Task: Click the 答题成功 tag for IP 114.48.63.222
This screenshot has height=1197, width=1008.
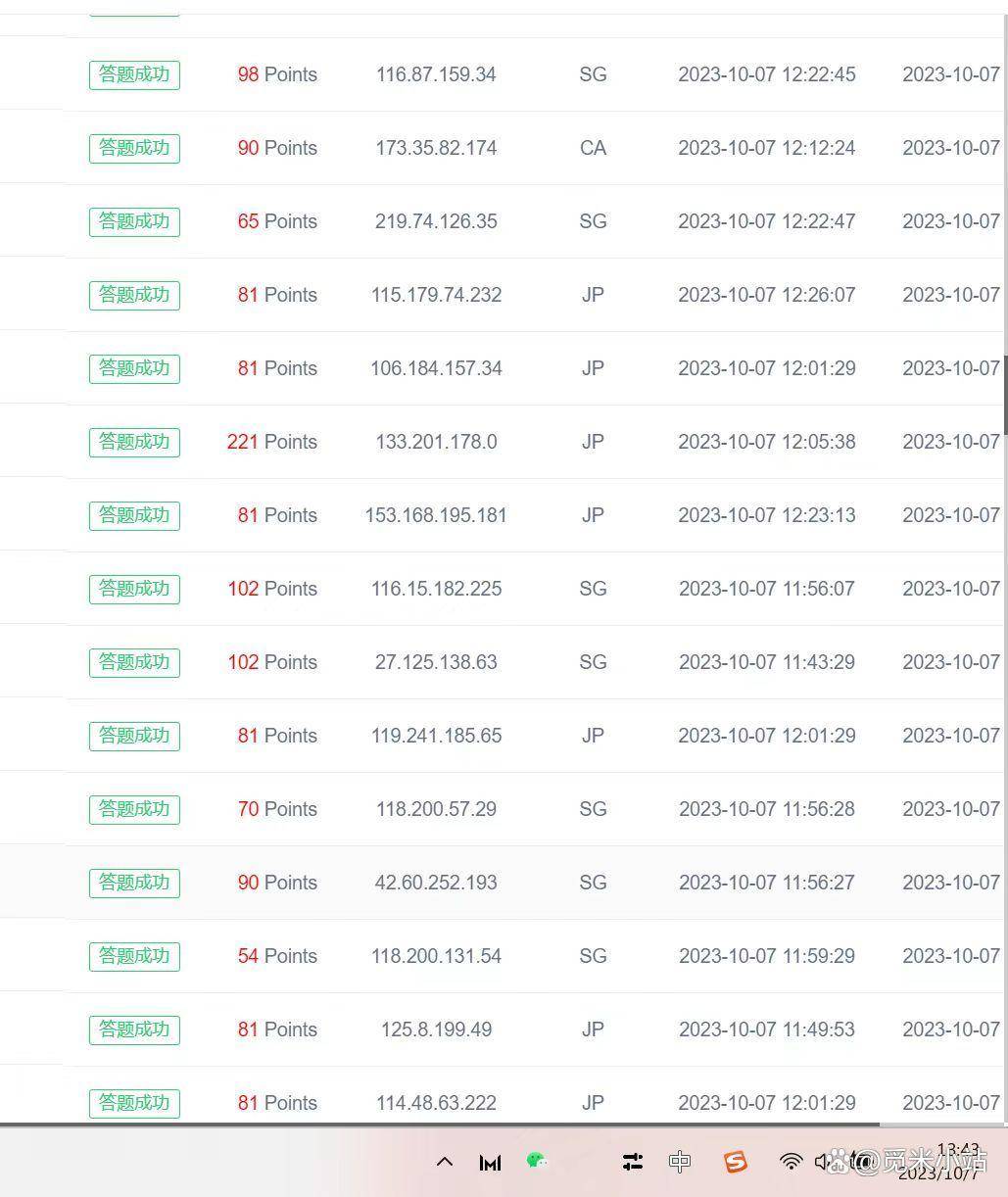Action: [134, 1103]
